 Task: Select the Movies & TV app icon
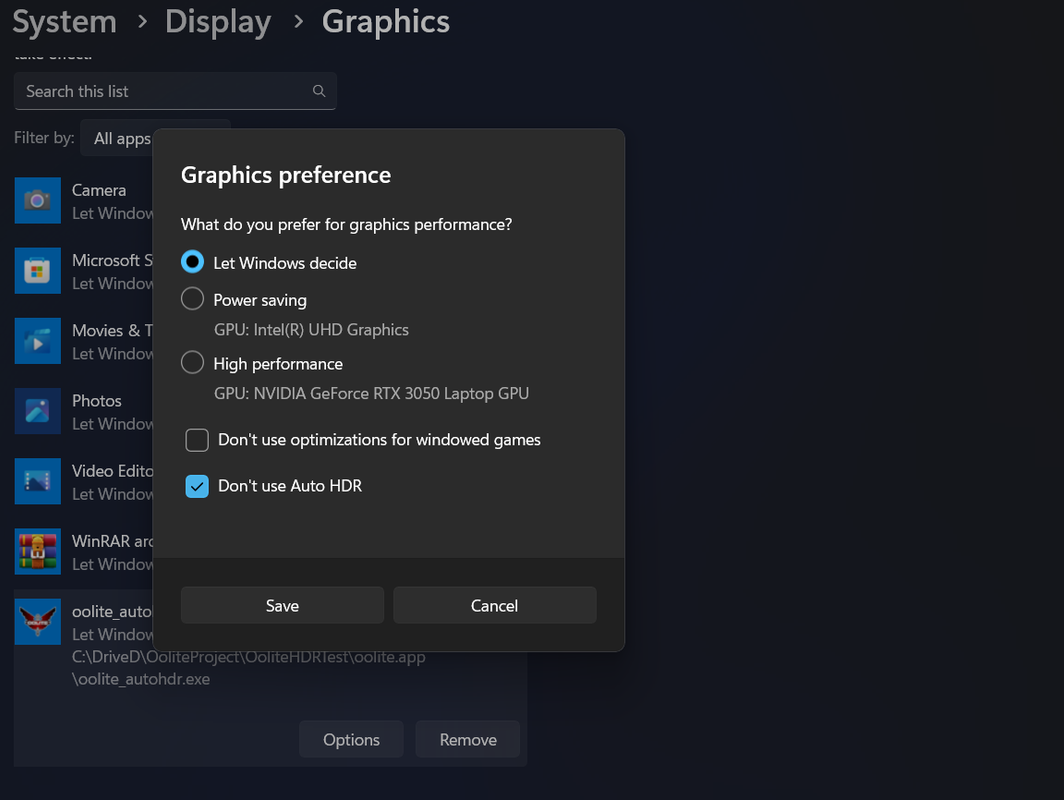(x=38, y=341)
